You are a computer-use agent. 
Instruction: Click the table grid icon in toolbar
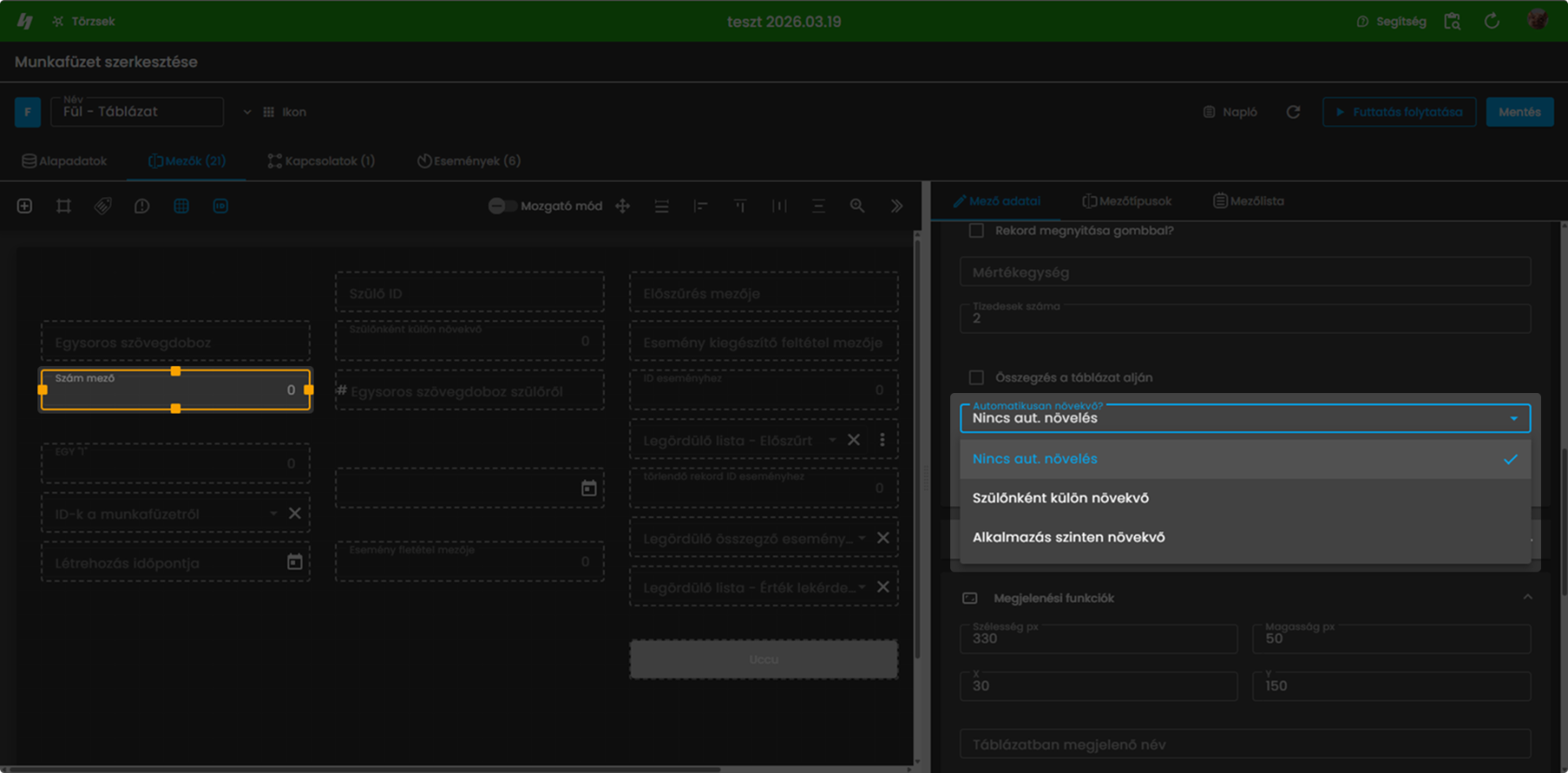(x=181, y=205)
